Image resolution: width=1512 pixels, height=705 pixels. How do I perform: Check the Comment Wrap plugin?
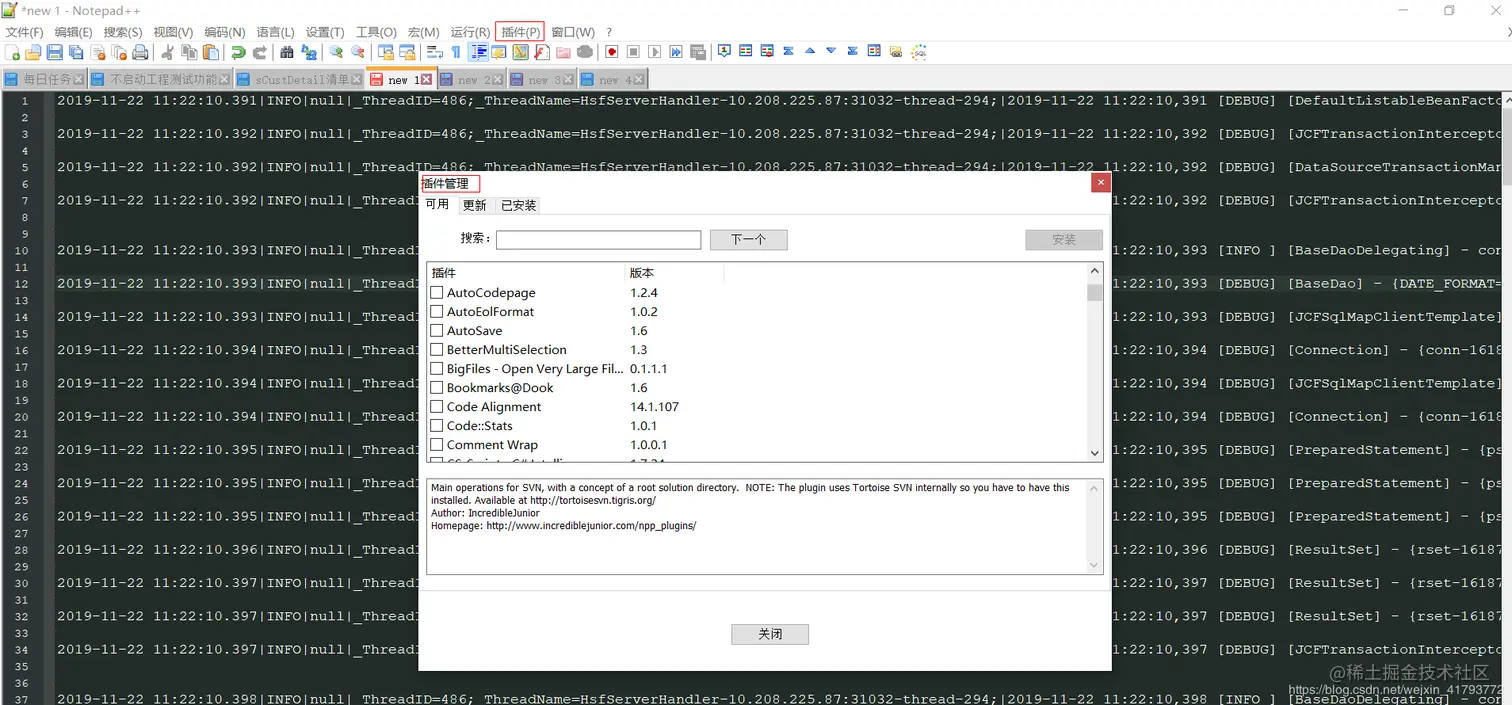pyautogui.click(x=437, y=445)
